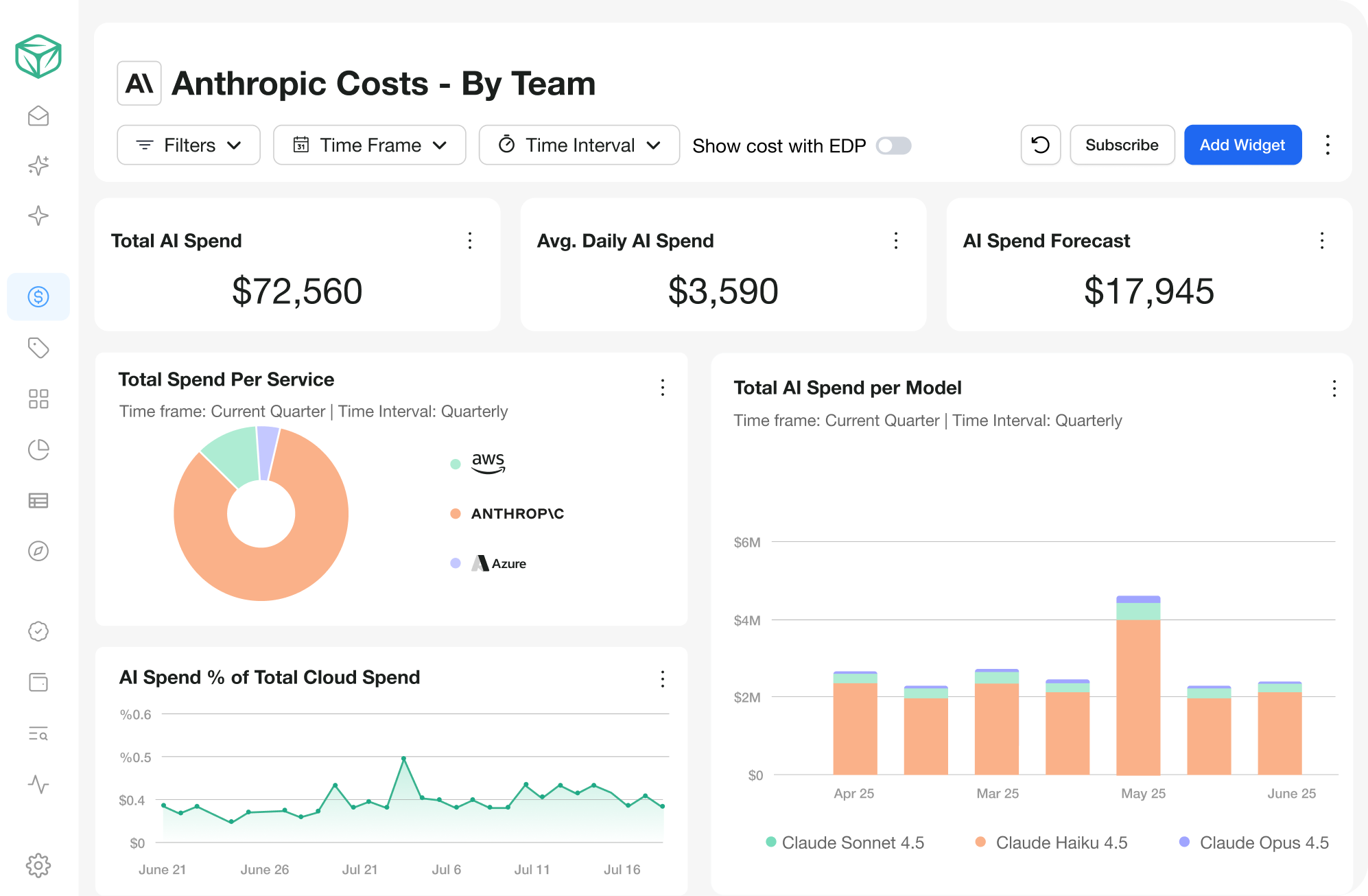Screen dimensions: 1368x896
Task: Click the verified checkmark badge icon
Action: click(38, 631)
